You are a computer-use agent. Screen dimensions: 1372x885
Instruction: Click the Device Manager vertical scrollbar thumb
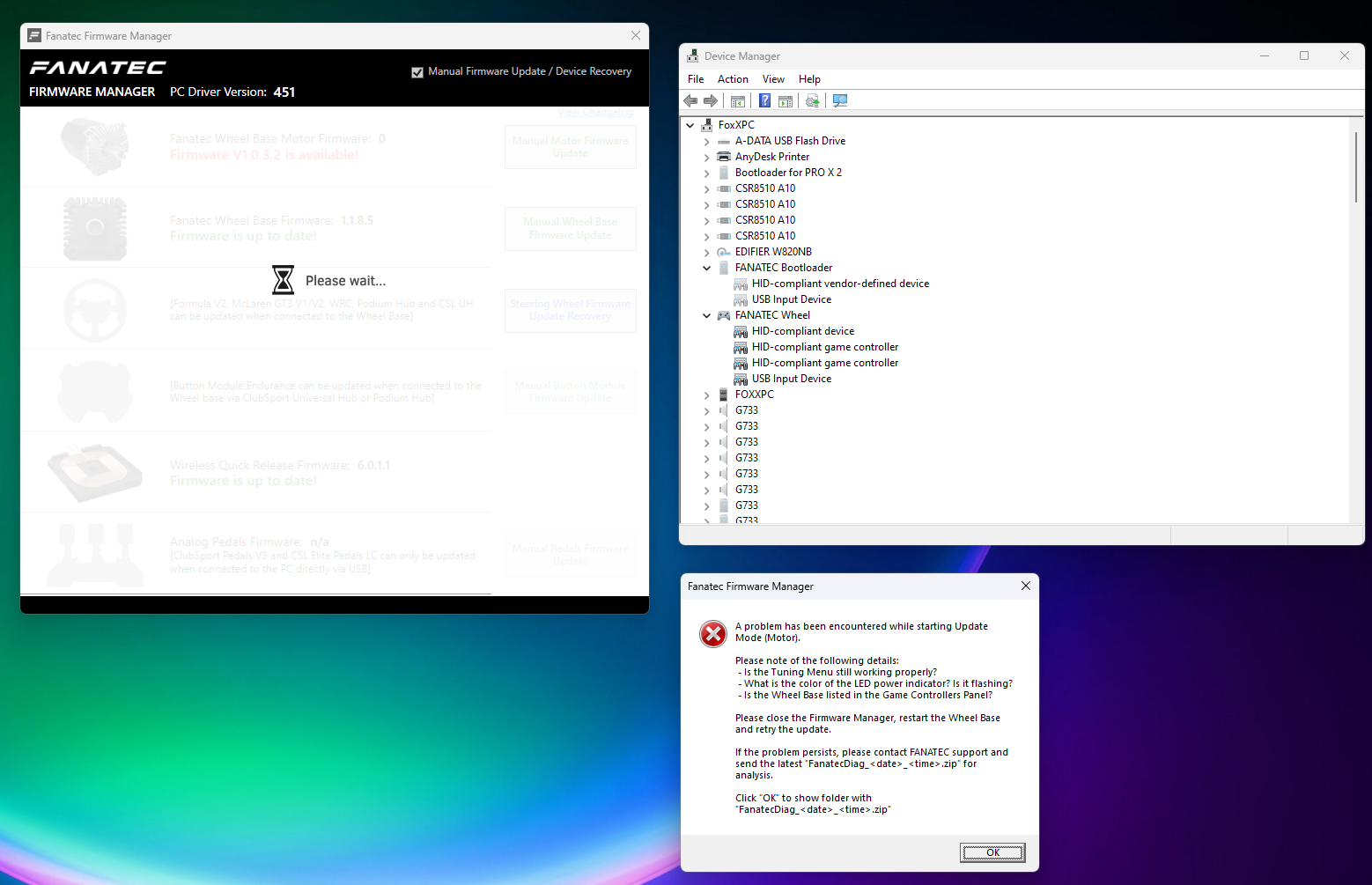pyautogui.click(x=1356, y=167)
